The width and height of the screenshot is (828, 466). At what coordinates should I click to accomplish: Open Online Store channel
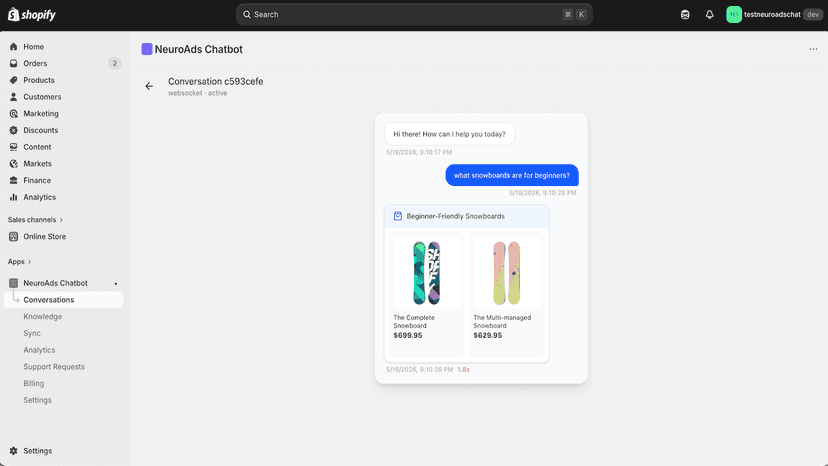pyautogui.click(x=44, y=237)
